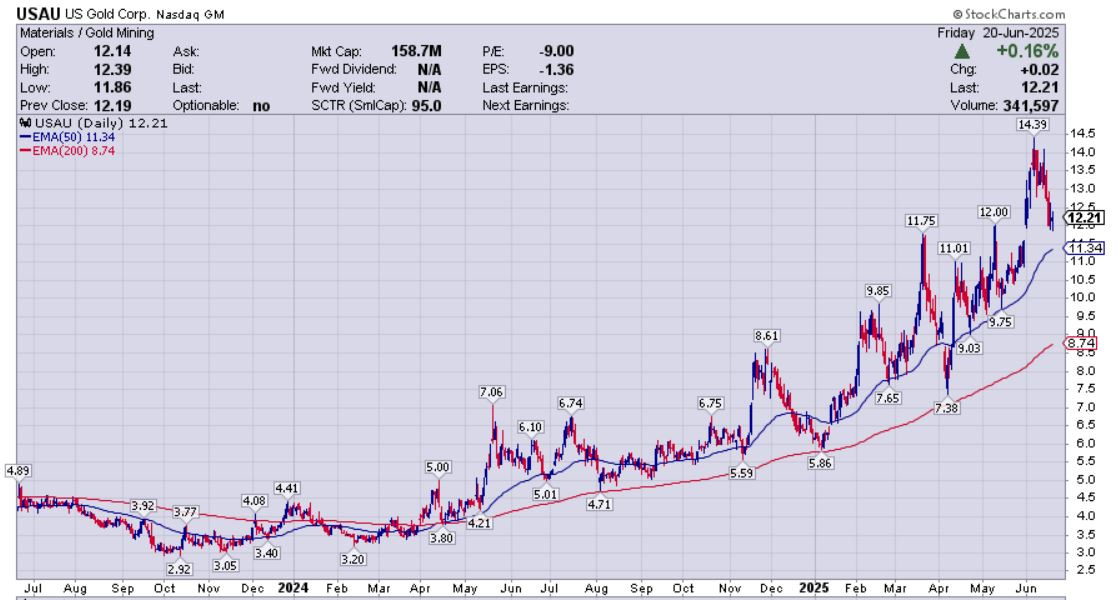This screenshot has width=1118, height=600.
Task: Click the 7.06 price label
Action: 491,392
